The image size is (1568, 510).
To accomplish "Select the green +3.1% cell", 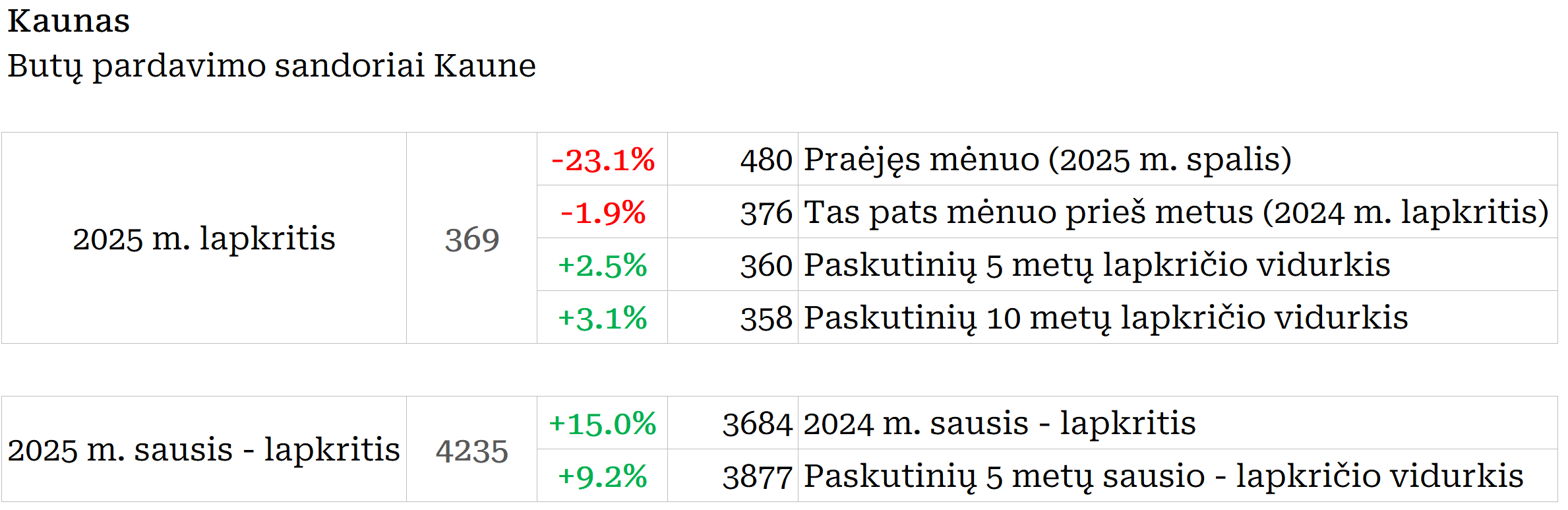I will coord(603,318).
